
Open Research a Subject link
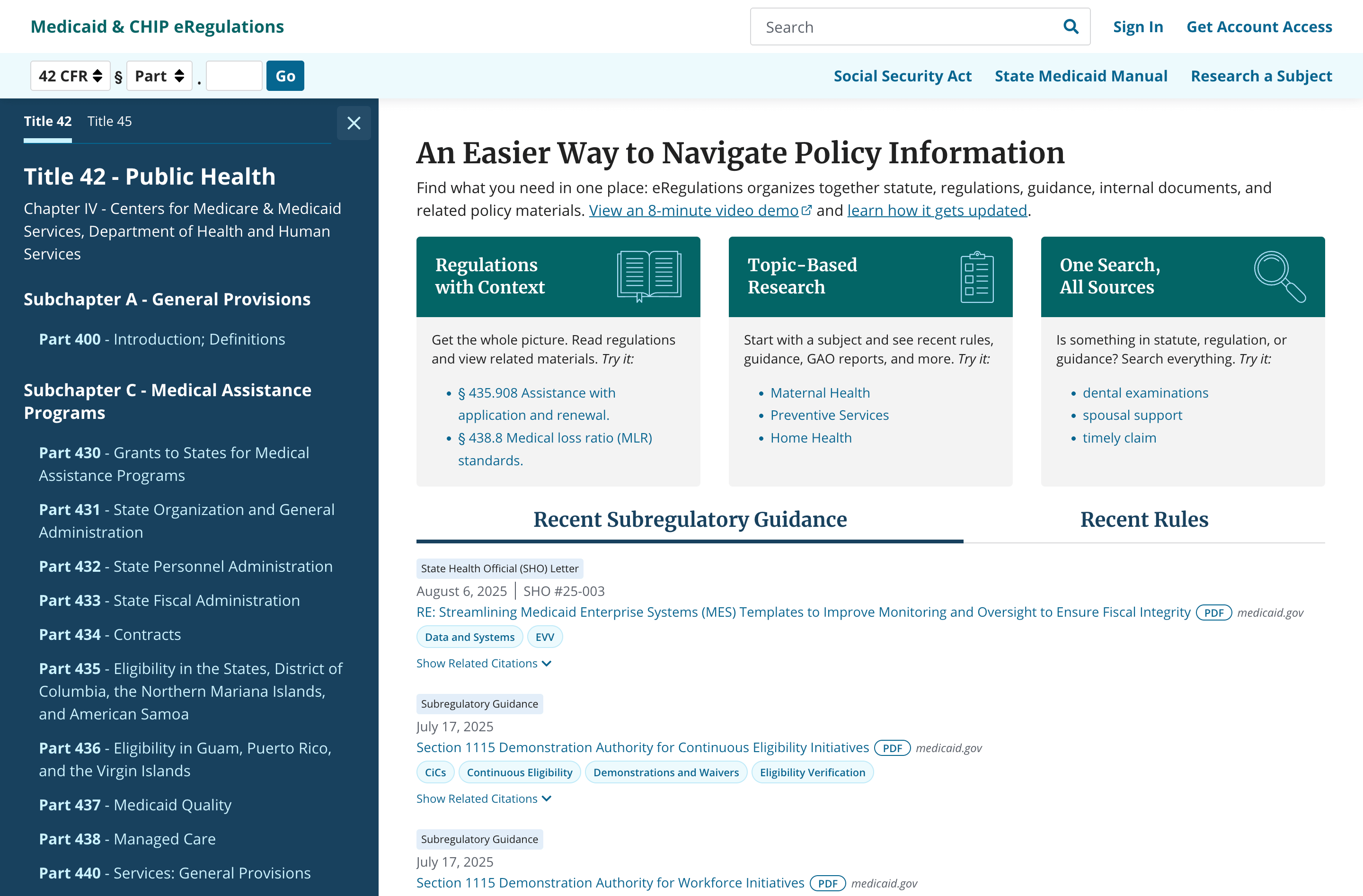point(1261,76)
